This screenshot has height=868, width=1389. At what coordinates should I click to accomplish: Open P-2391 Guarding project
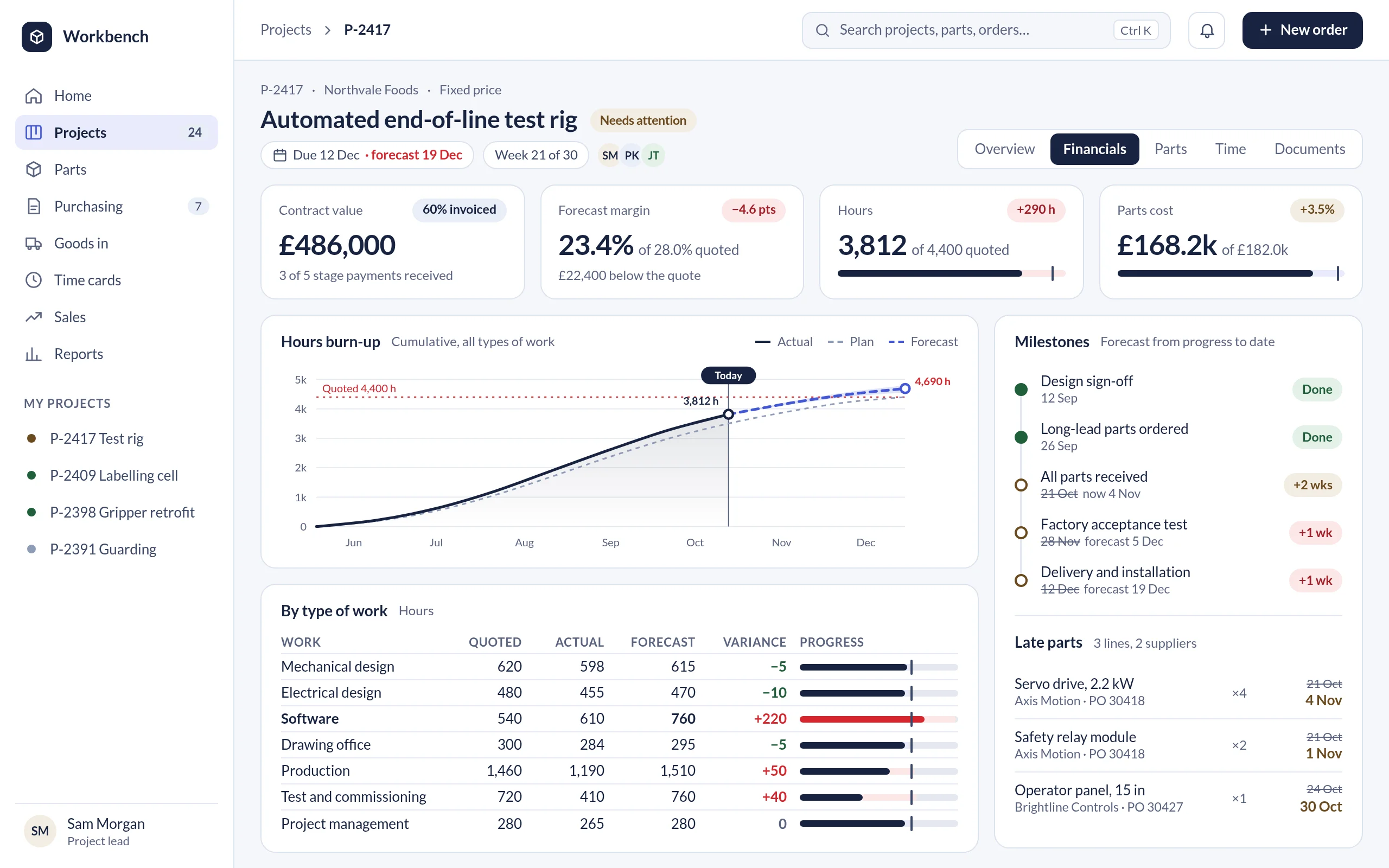[117, 550]
